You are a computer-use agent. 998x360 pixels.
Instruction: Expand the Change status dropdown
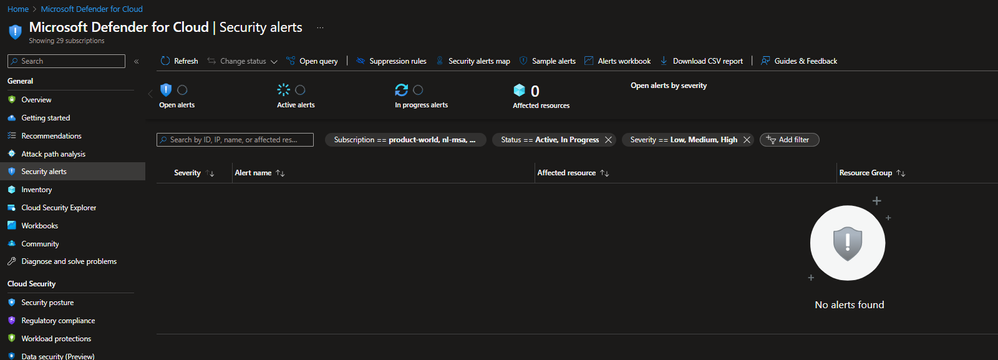tap(242, 61)
